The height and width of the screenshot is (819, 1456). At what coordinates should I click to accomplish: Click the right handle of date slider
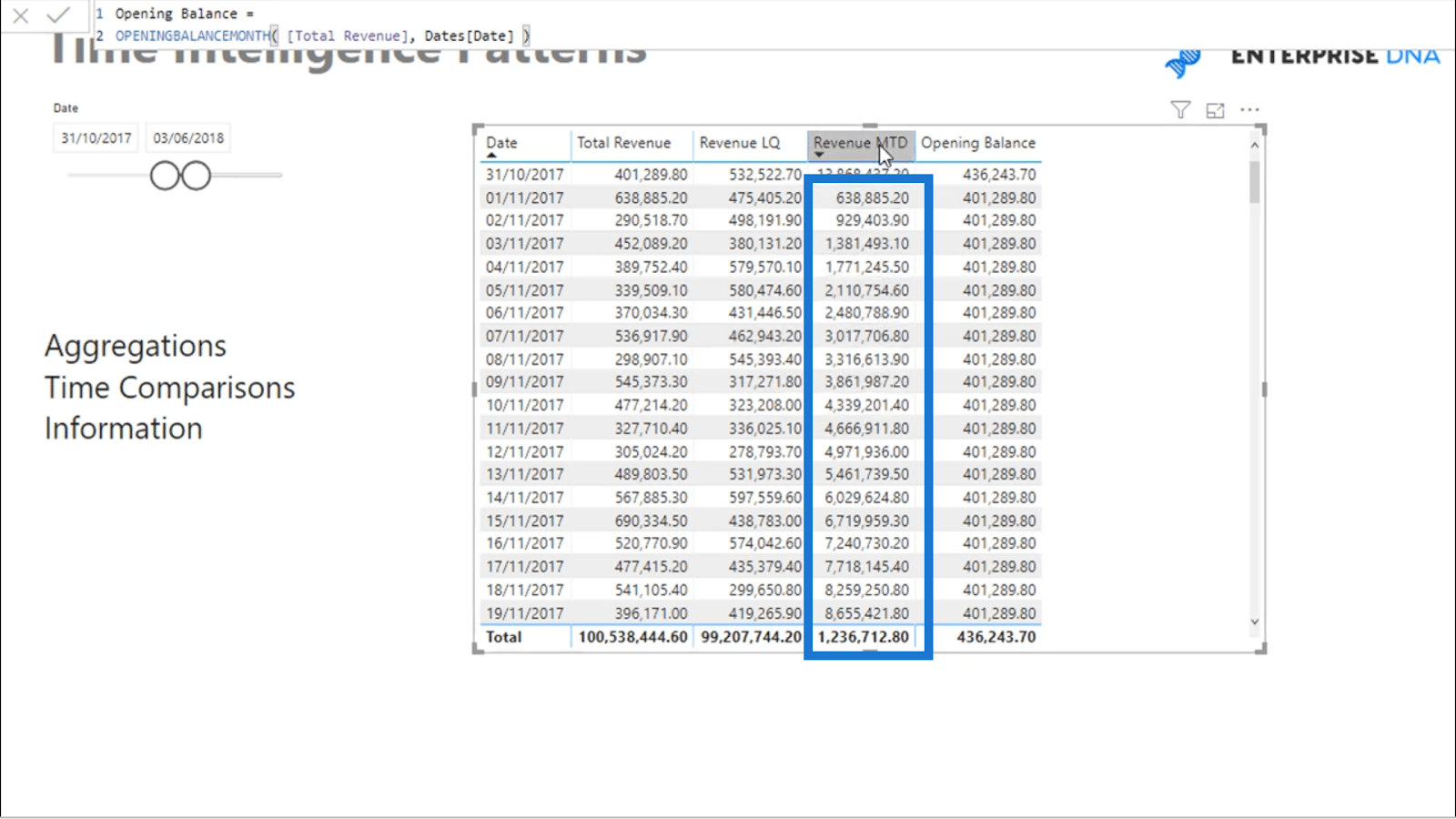[x=196, y=176]
